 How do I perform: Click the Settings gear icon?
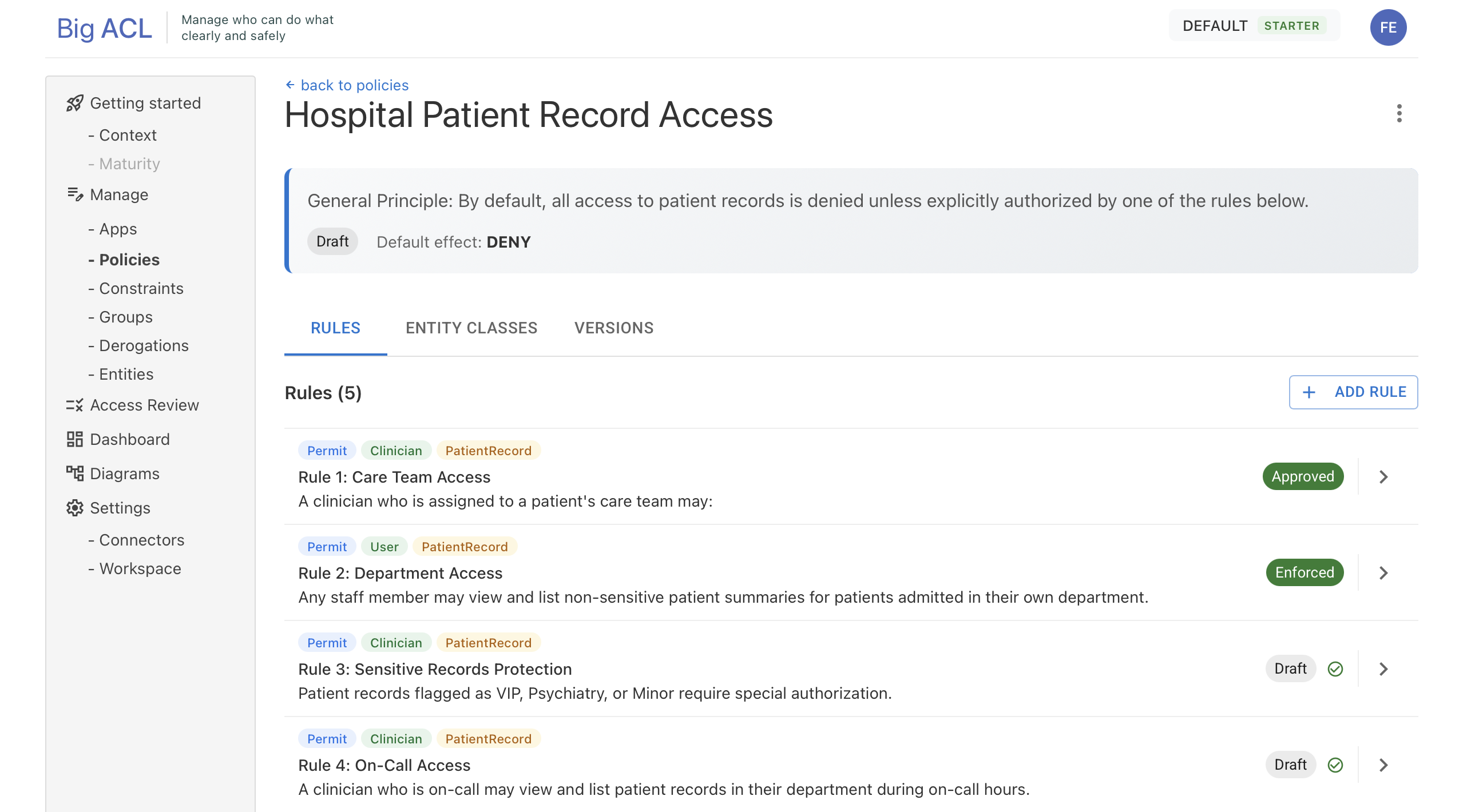(74, 508)
